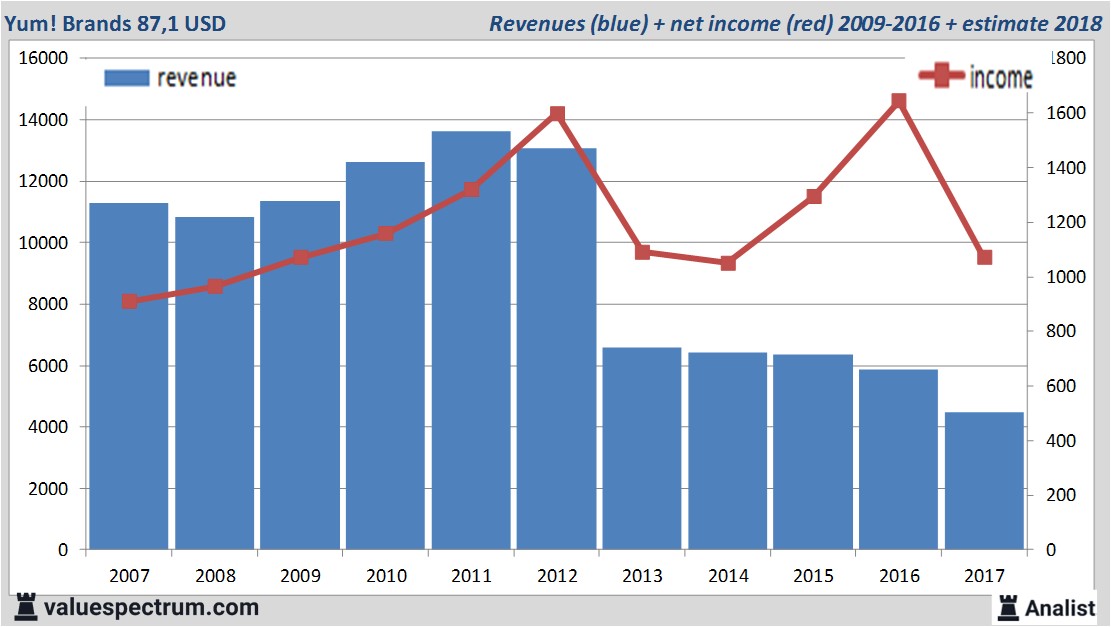Viewport: 1111px width, 627px height.
Task: Select the 2012 income peak marker
Action: [557, 113]
